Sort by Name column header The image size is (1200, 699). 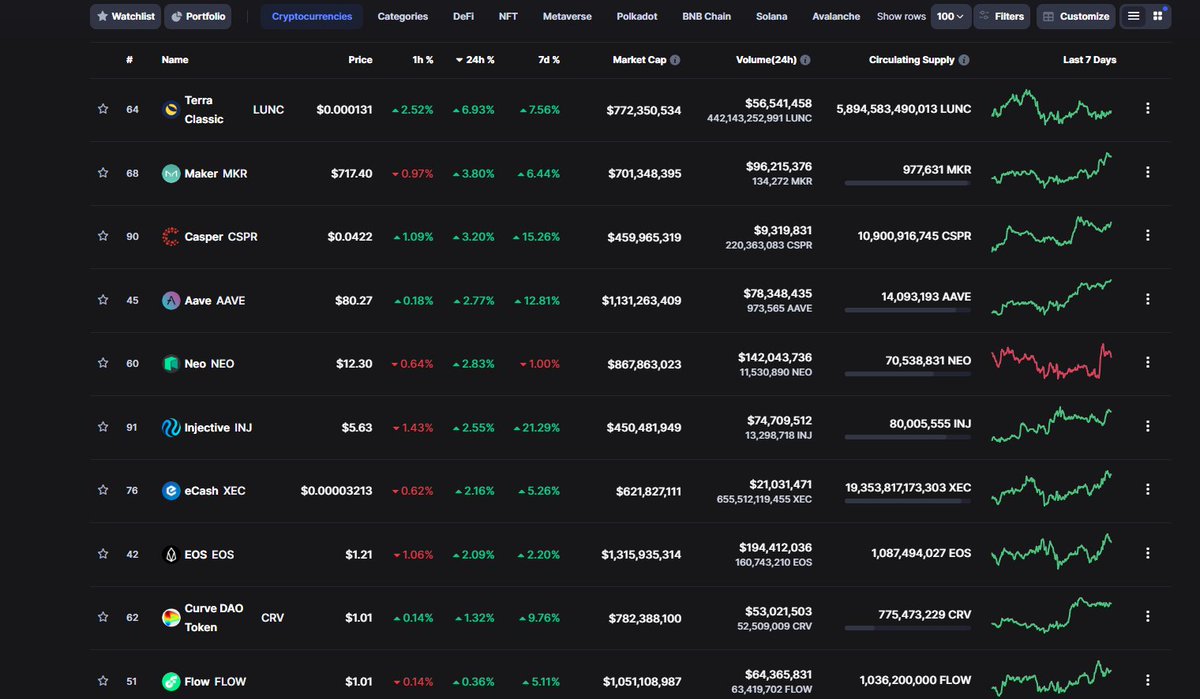(175, 60)
